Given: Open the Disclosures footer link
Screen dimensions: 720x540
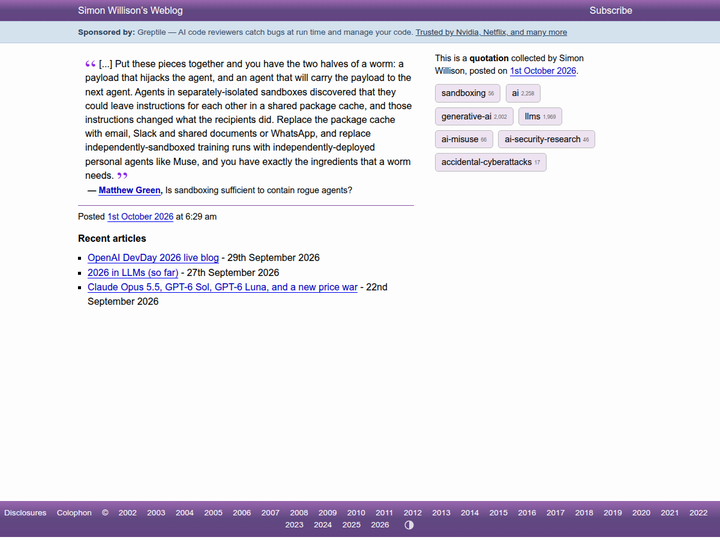Looking at the screenshot, I should [25, 513].
